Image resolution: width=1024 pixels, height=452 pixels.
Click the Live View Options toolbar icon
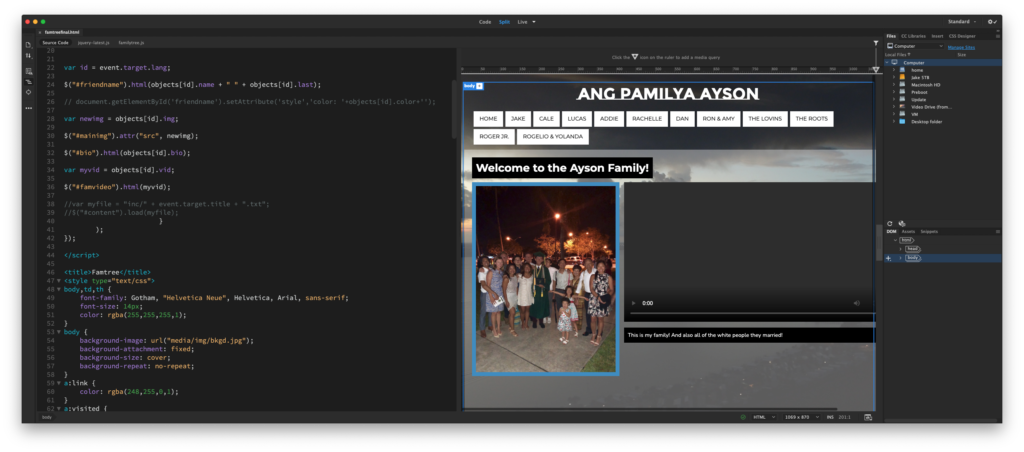click(x=28, y=70)
